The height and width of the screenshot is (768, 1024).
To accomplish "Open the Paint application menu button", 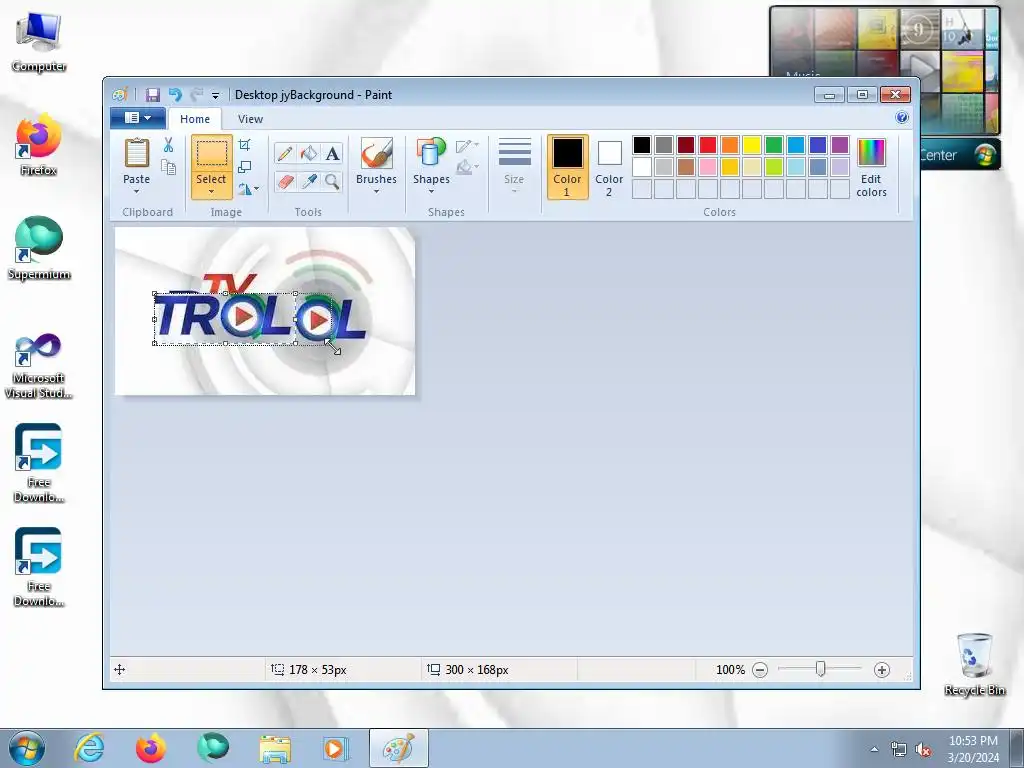I will [138, 118].
